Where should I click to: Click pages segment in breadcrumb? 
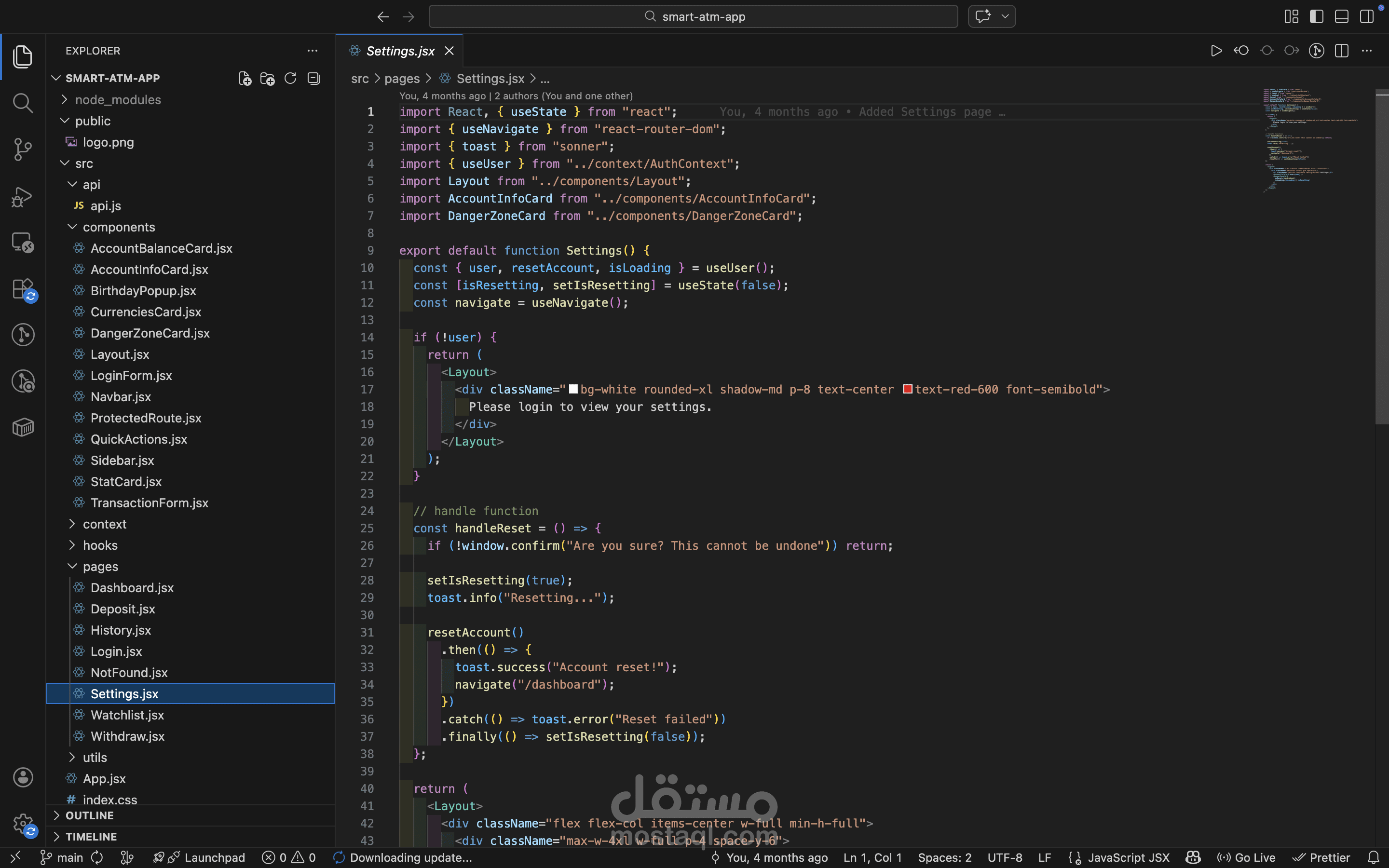point(402,79)
